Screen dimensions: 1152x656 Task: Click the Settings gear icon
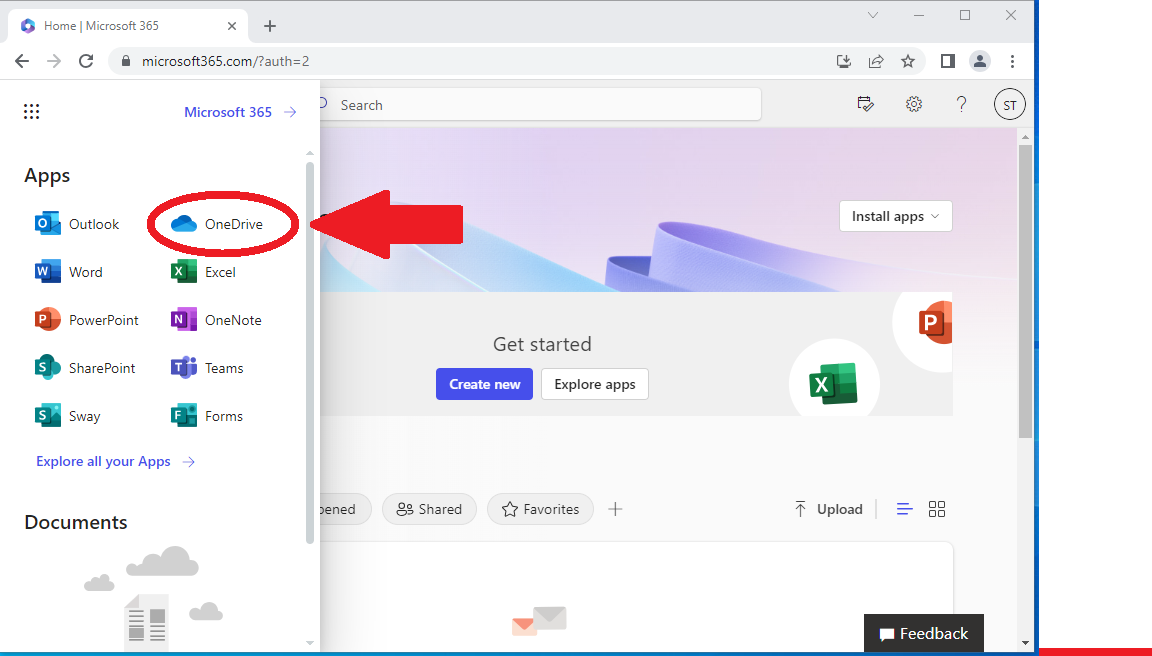pos(914,104)
